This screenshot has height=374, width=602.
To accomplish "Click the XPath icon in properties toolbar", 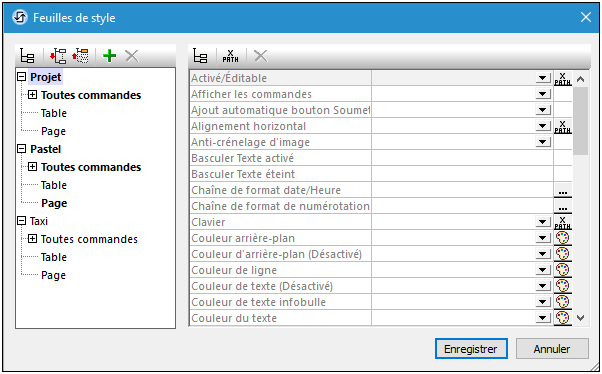I will pos(230,56).
